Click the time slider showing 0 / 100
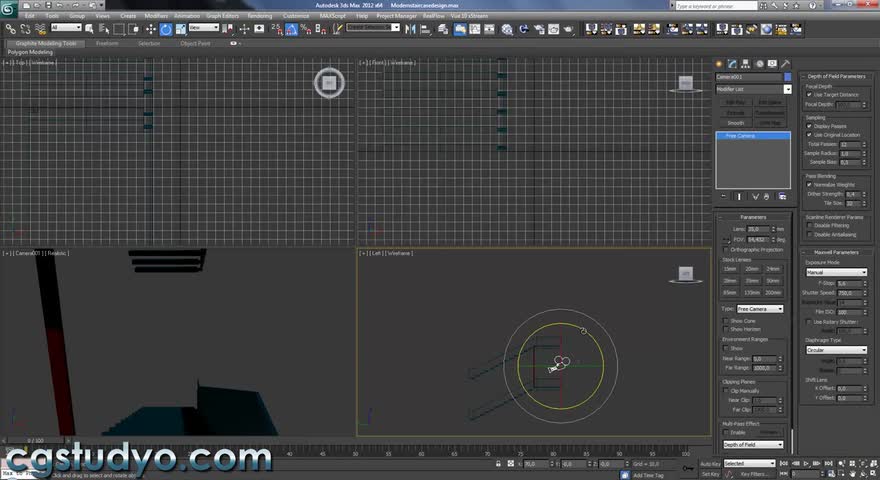 tap(35, 440)
